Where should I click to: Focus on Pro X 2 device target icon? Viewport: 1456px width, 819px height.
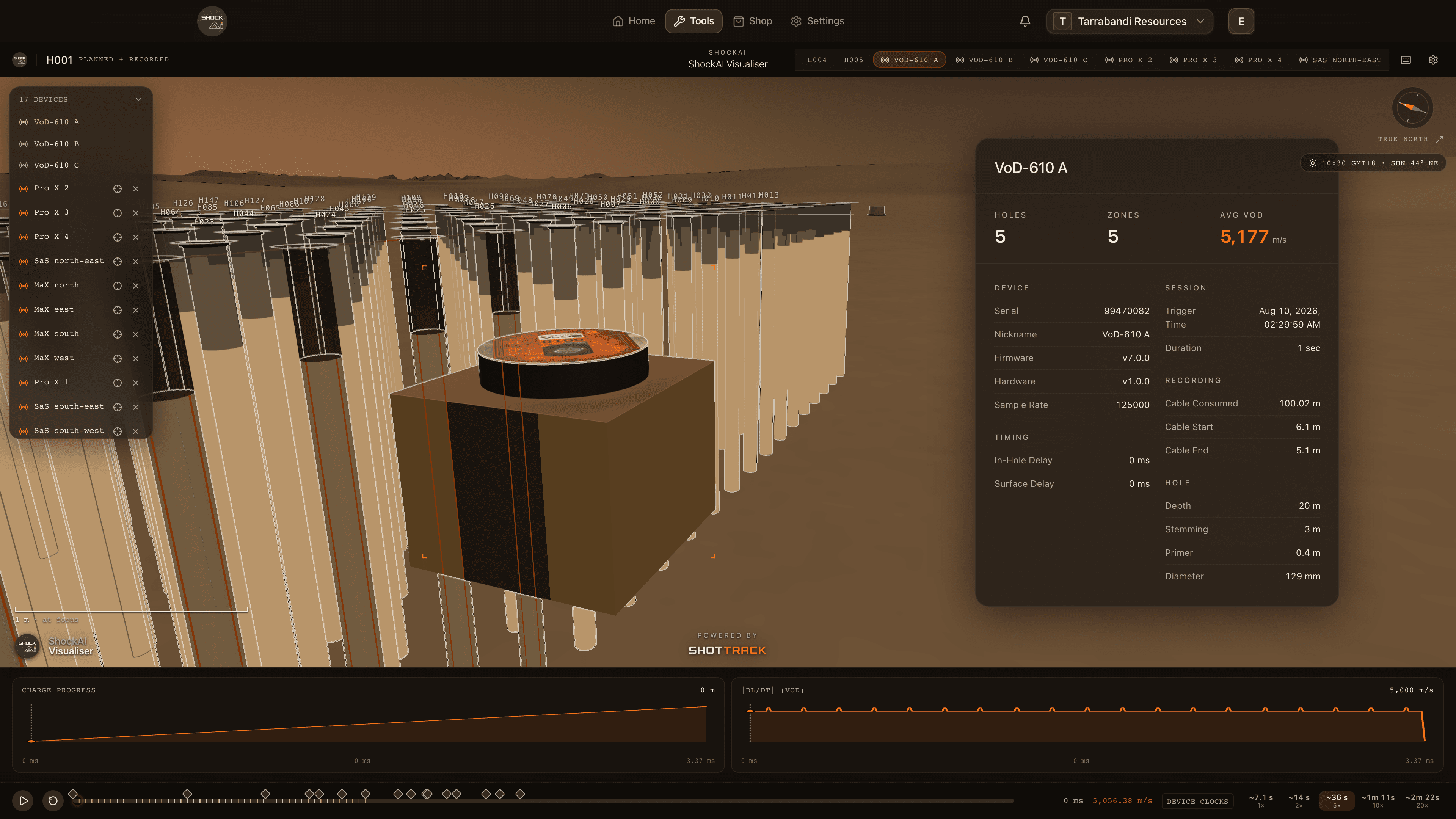(x=117, y=189)
